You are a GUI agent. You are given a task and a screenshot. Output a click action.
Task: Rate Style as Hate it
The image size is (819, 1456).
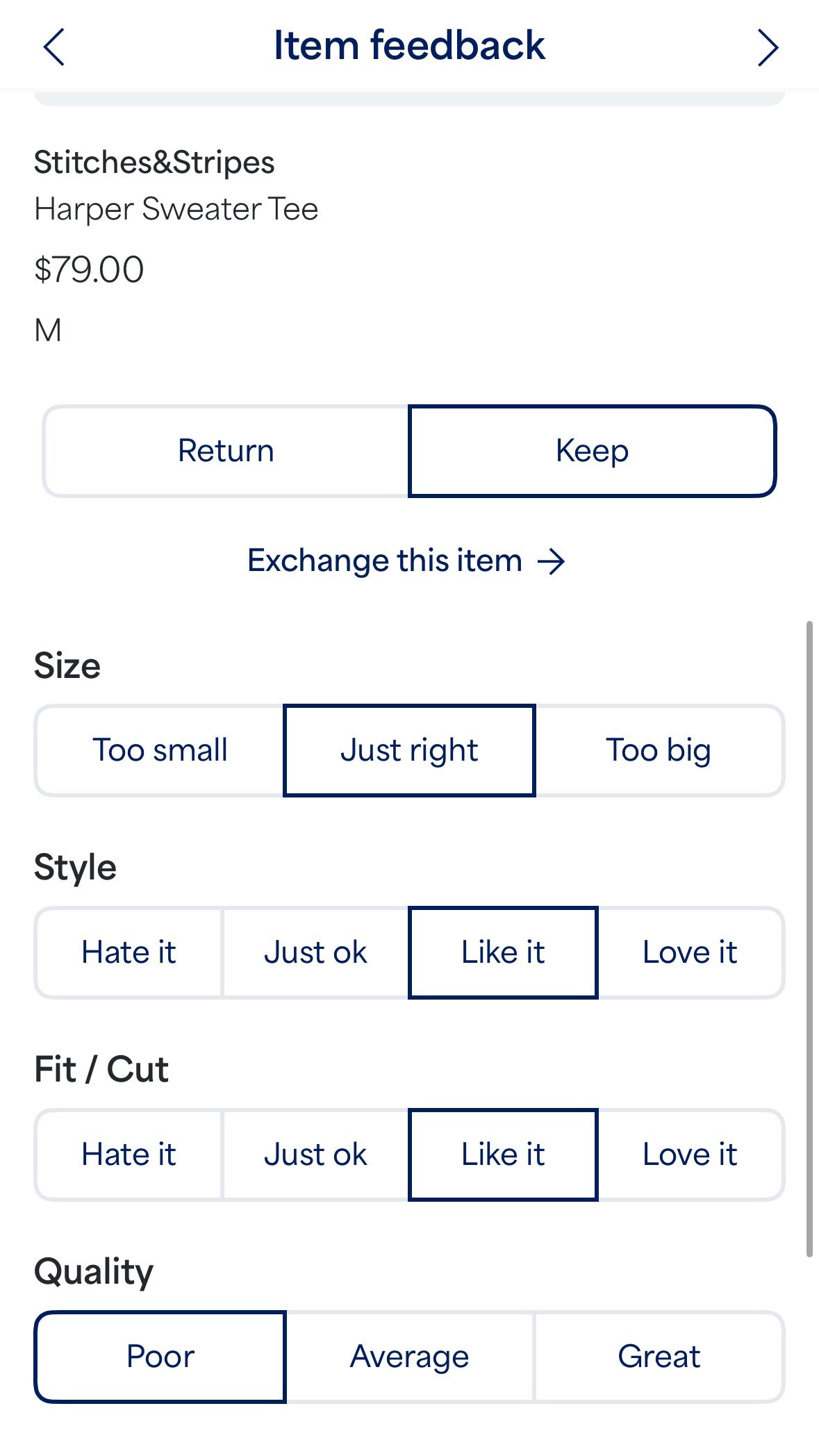click(129, 952)
